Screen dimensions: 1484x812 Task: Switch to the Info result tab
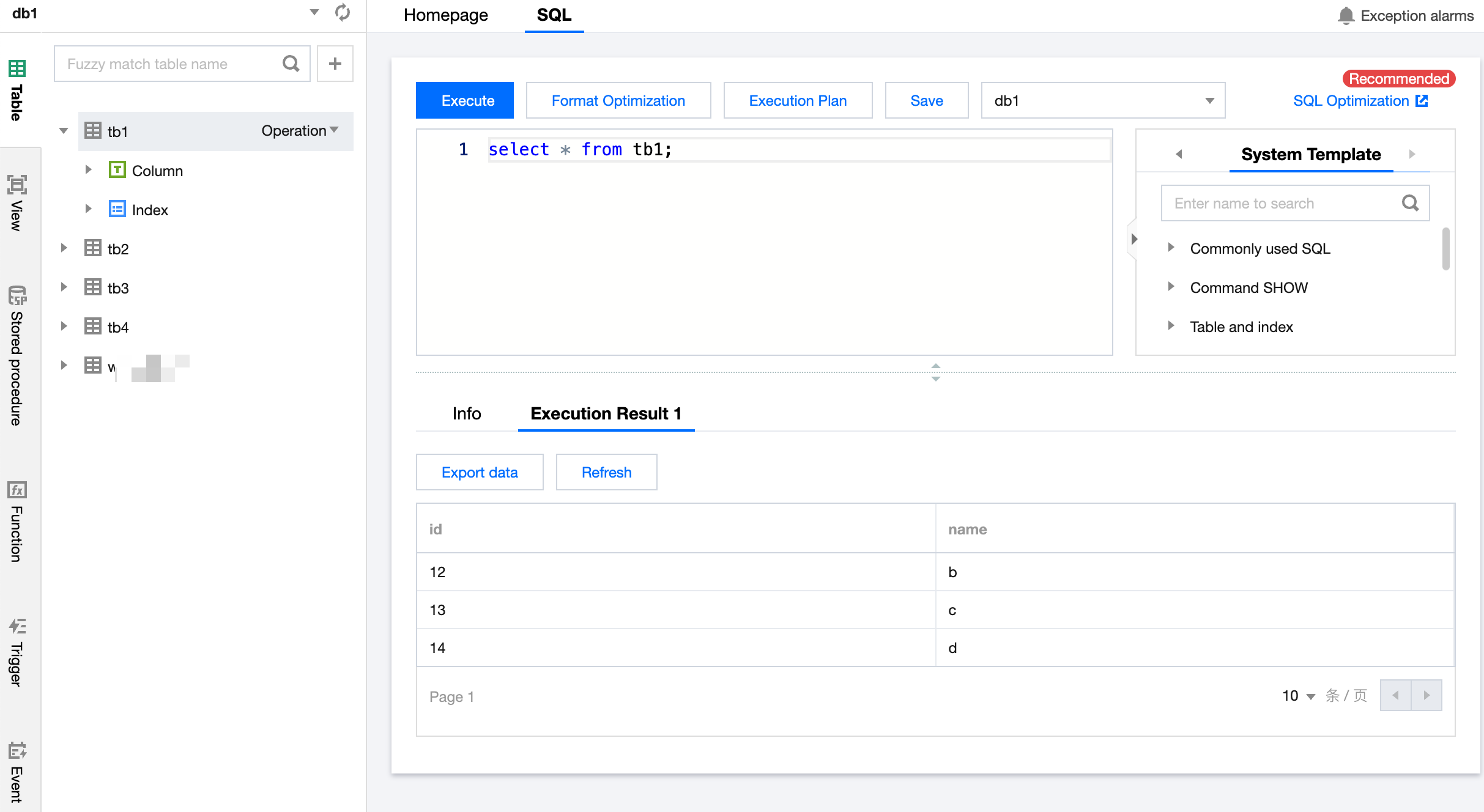tap(466, 413)
